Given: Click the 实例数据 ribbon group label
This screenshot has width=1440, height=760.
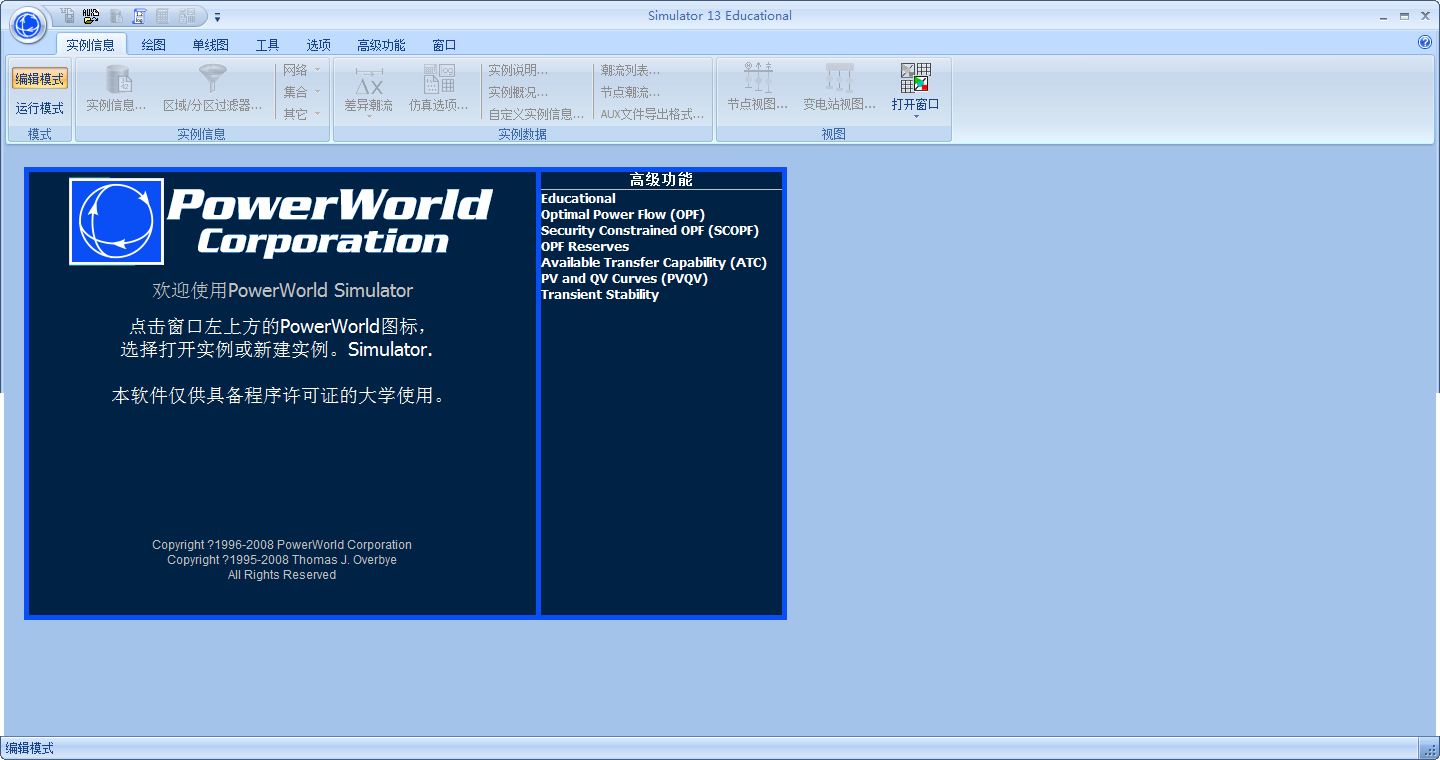Looking at the screenshot, I should pyautogui.click(x=523, y=134).
